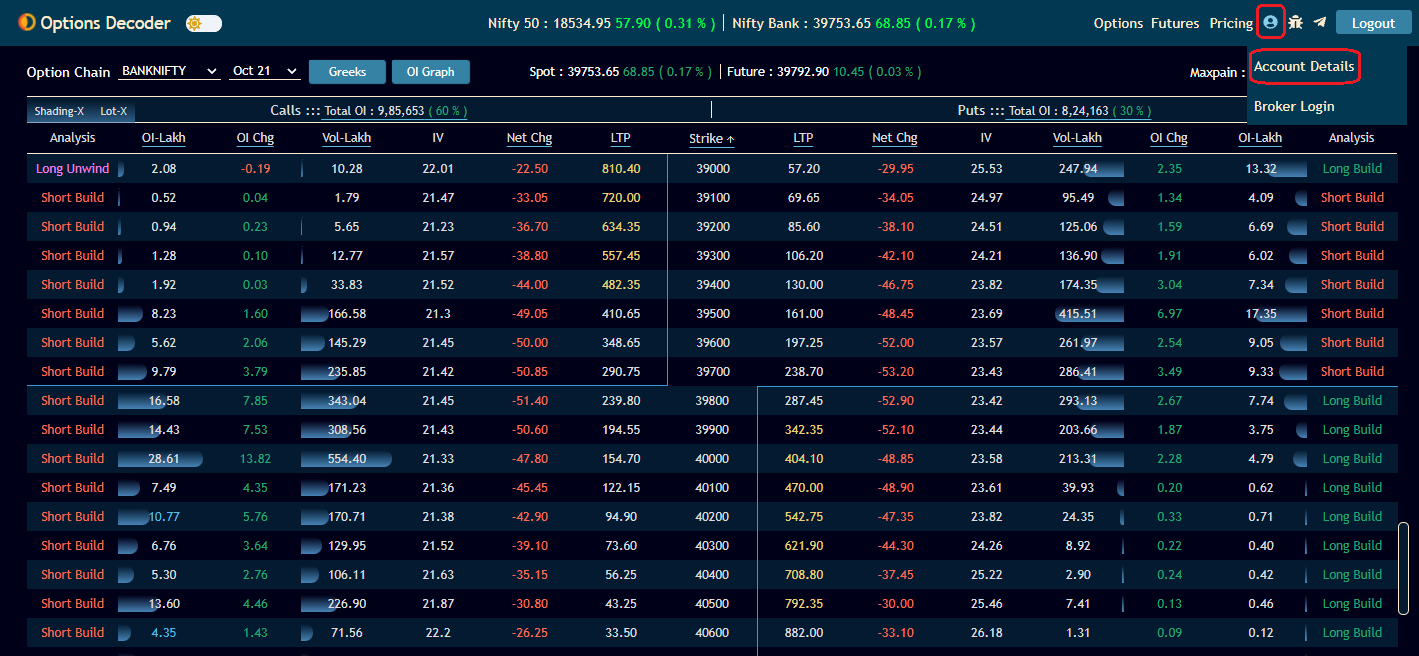Click puts LTP value 57.20
This screenshot has height=656, width=1419.
(804, 169)
